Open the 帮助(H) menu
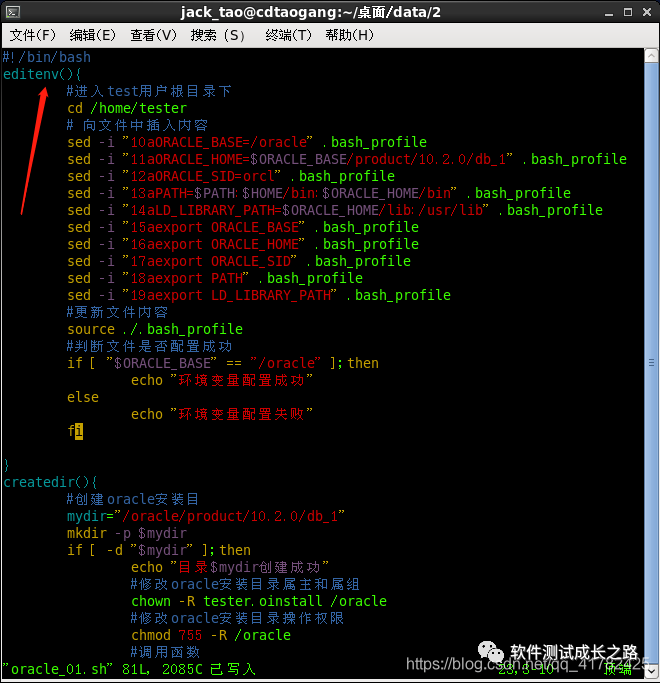 (349, 35)
